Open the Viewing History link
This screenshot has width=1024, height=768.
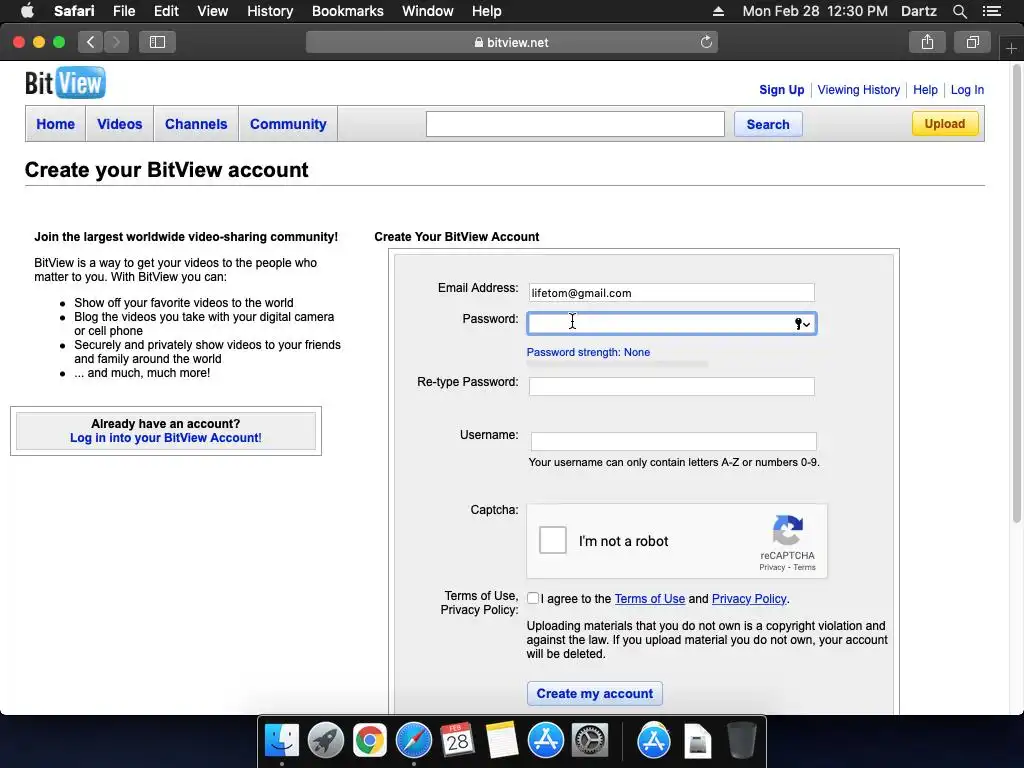point(859,89)
